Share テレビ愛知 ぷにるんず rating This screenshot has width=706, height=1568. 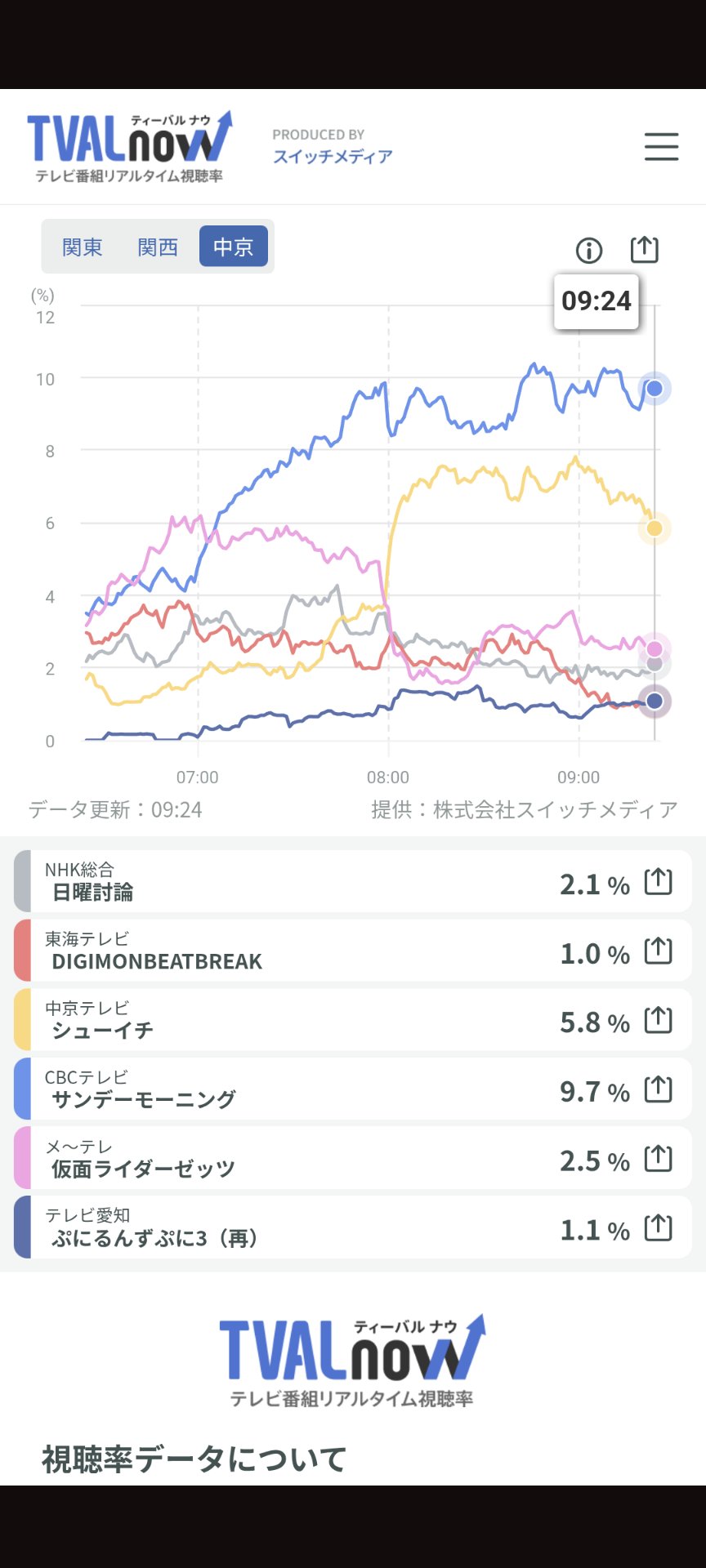(x=659, y=1227)
